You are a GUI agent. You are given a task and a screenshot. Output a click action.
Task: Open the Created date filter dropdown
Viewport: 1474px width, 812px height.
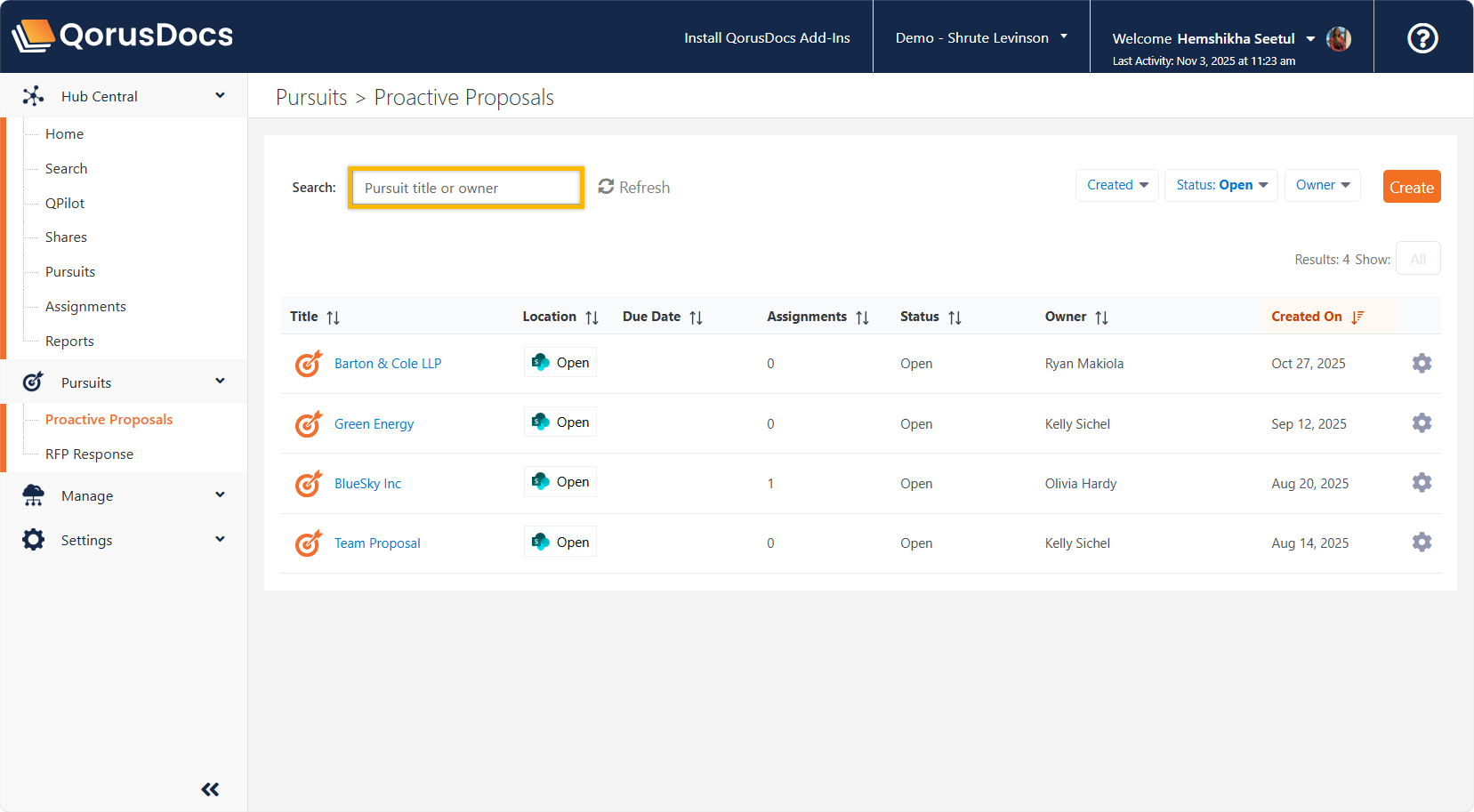coord(1116,185)
